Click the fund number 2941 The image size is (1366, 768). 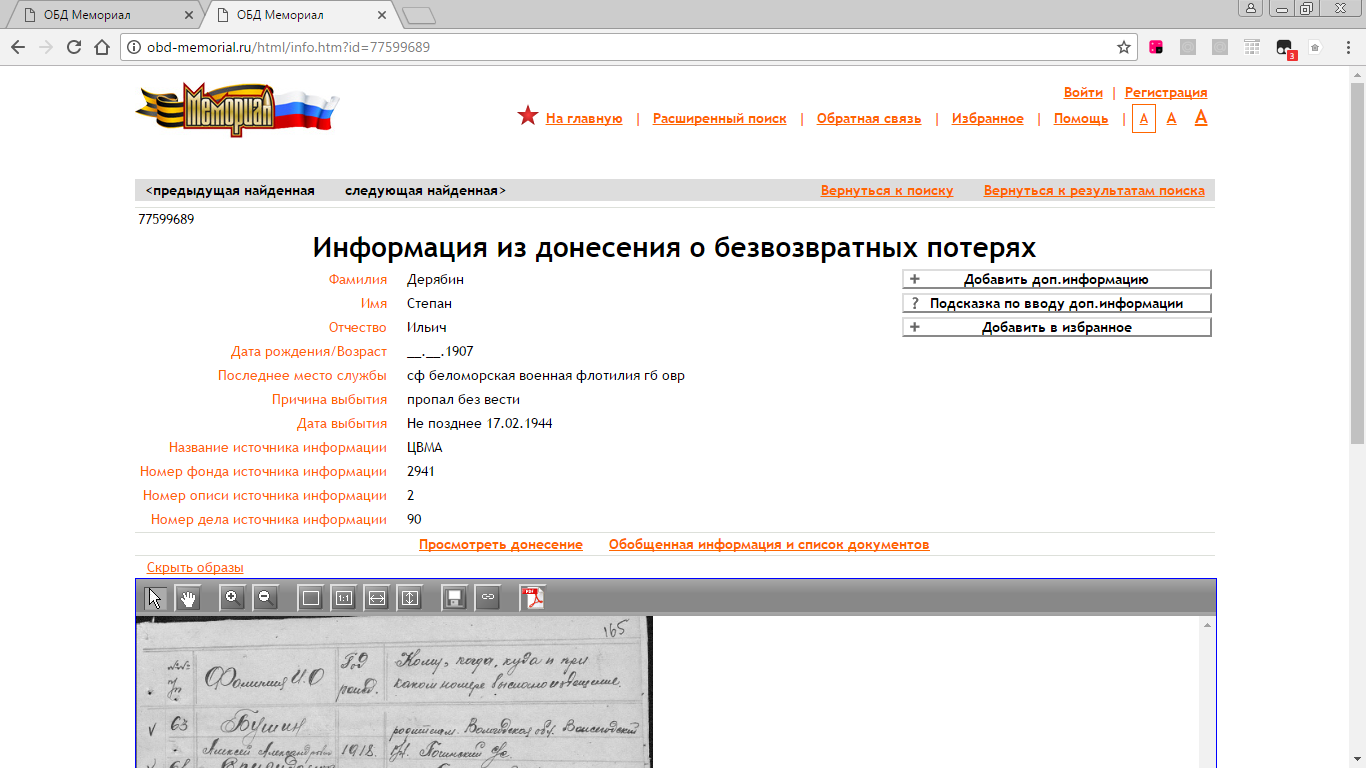point(421,472)
